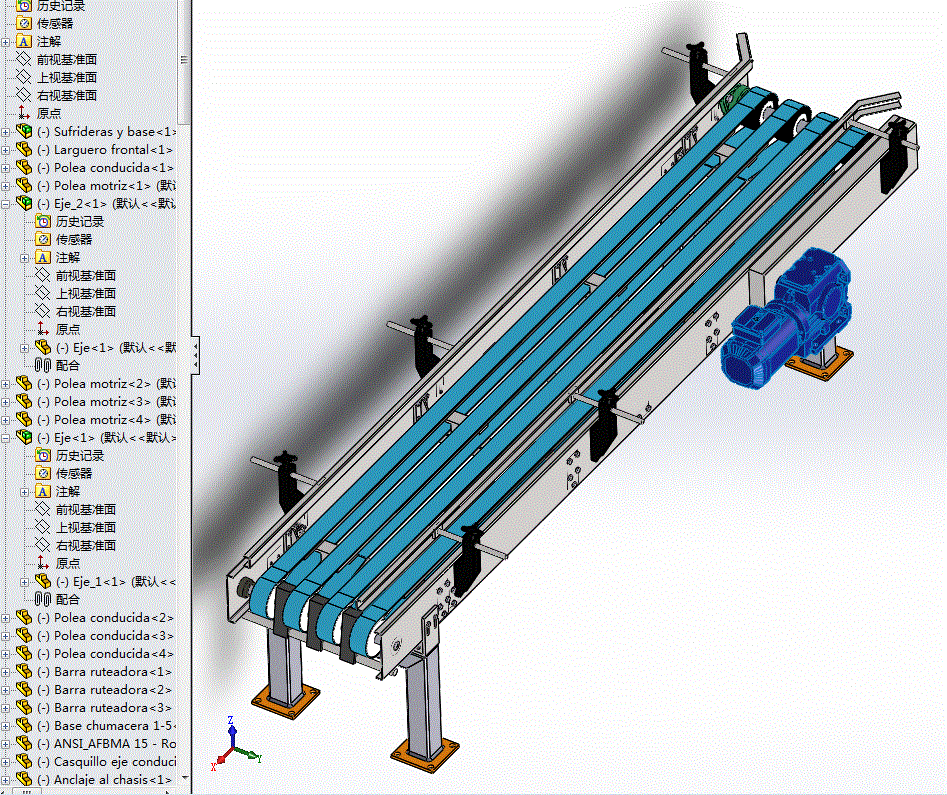The height and width of the screenshot is (795, 947).
Task: Click the Casquillo eje conduci component icon
Action: coord(24,761)
